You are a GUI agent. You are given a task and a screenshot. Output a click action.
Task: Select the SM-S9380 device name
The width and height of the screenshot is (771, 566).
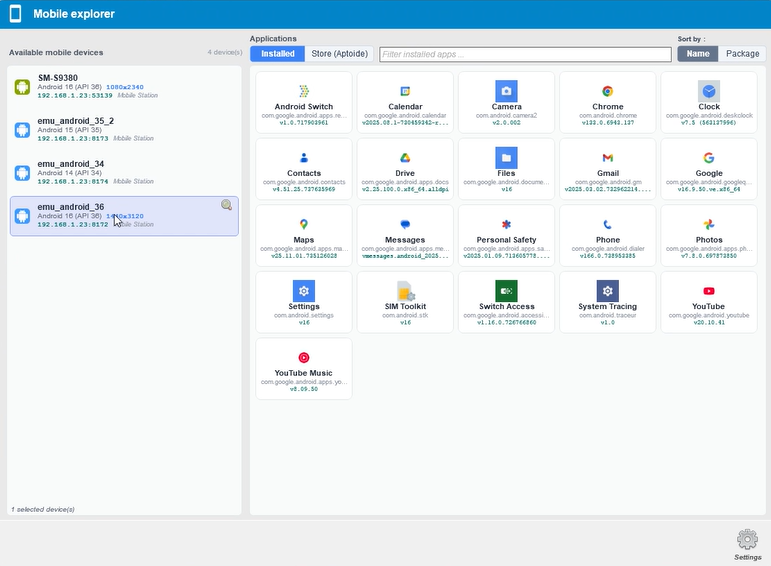point(58,78)
